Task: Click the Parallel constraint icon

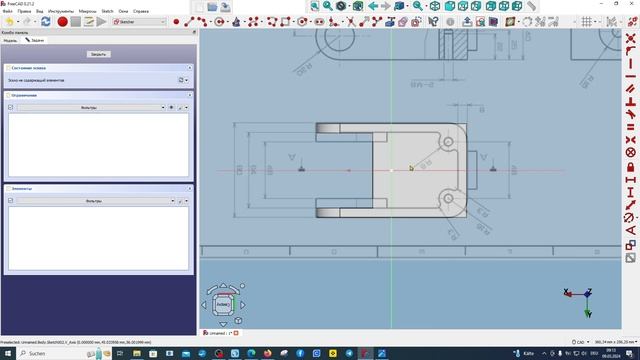Action: [631, 89]
